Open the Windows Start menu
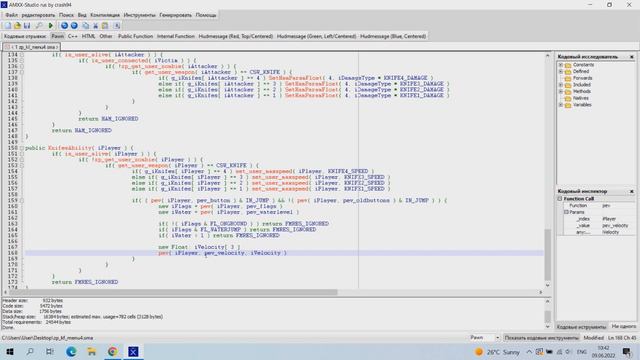The height and width of the screenshot is (360, 640). click(10, 352)
